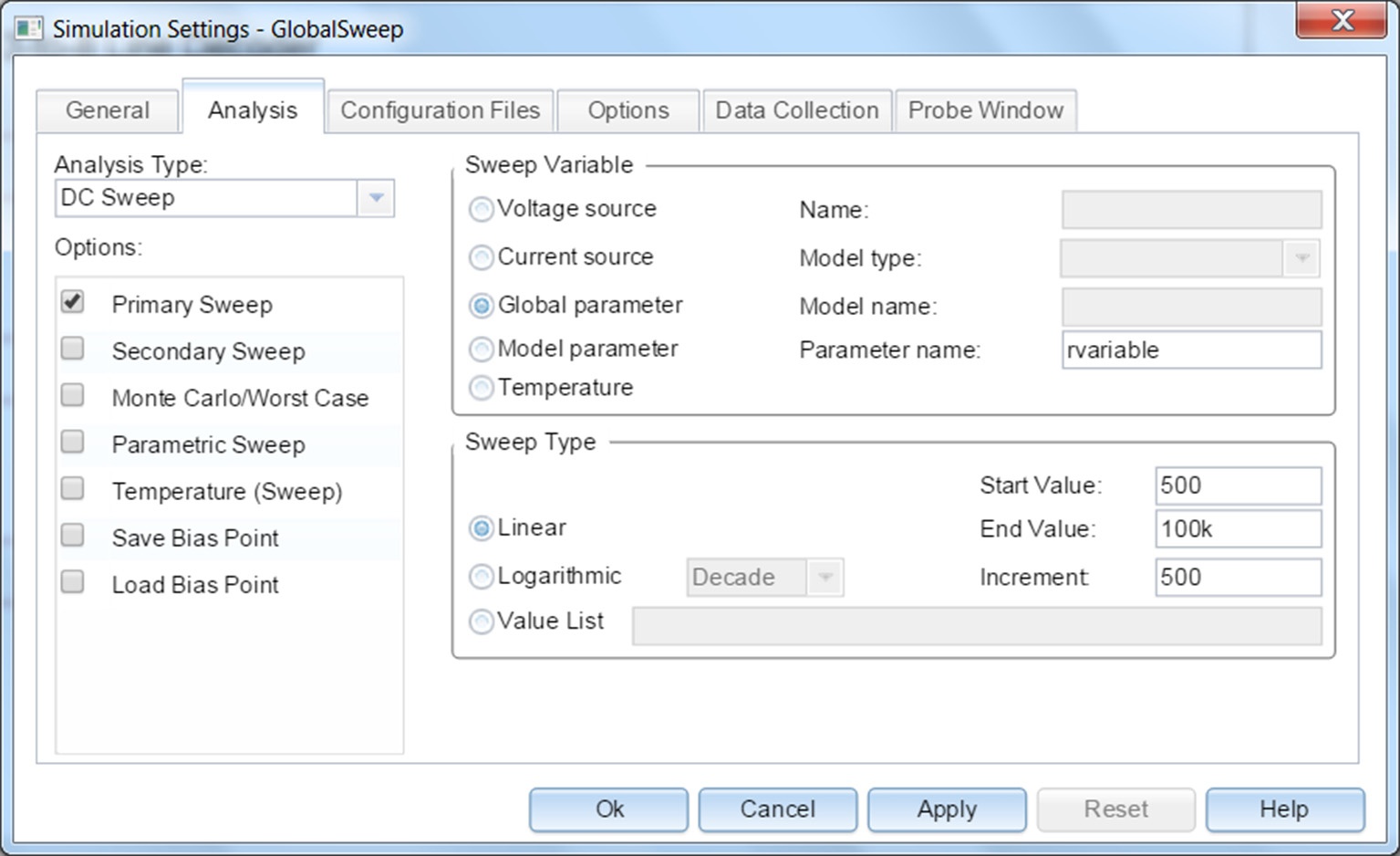Close the Simulation Settings dialog
The height and width of the screenshot is (856, 1400).
[1340, 22]
